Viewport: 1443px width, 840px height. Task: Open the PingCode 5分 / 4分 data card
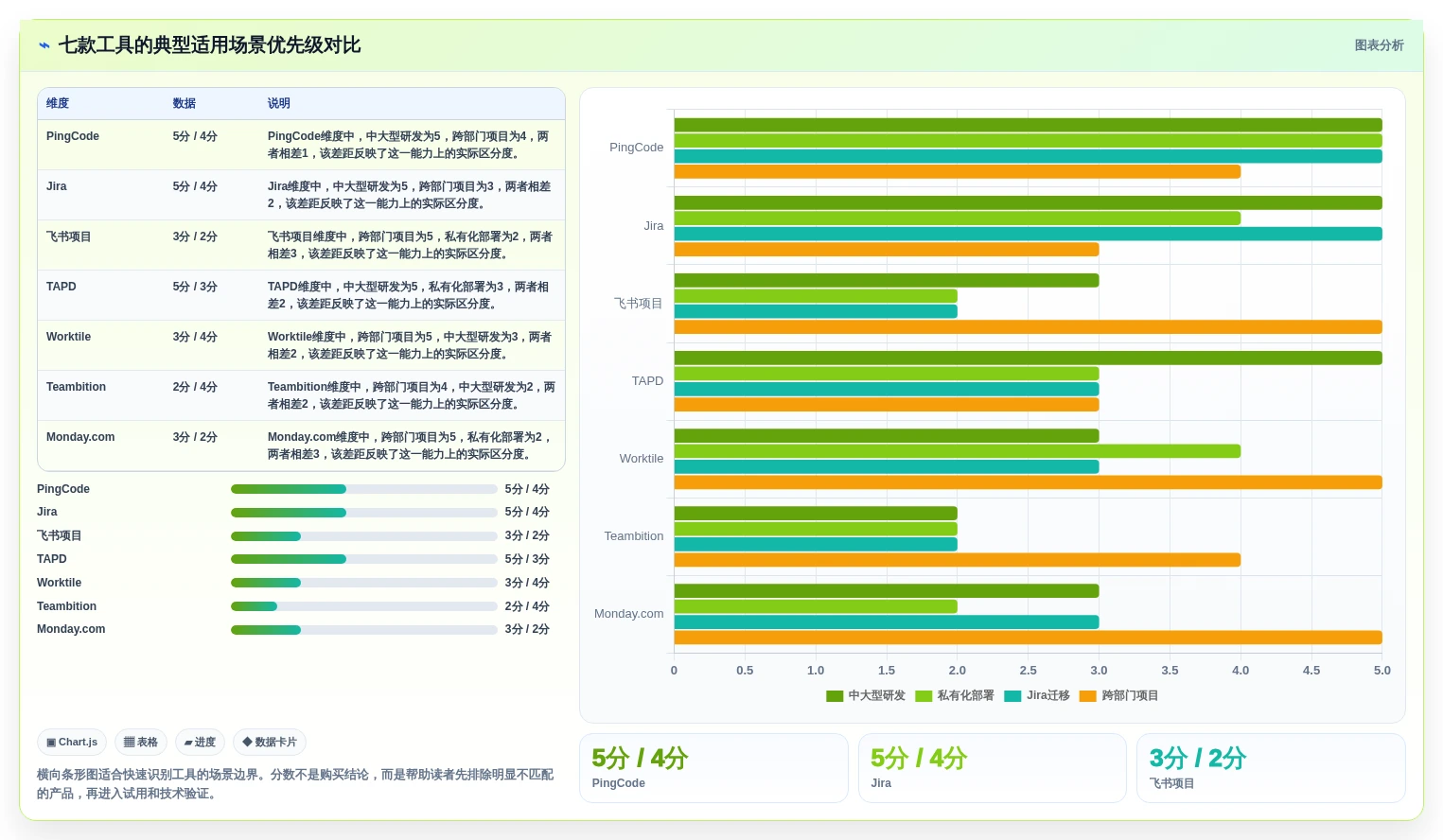point(713,768)
